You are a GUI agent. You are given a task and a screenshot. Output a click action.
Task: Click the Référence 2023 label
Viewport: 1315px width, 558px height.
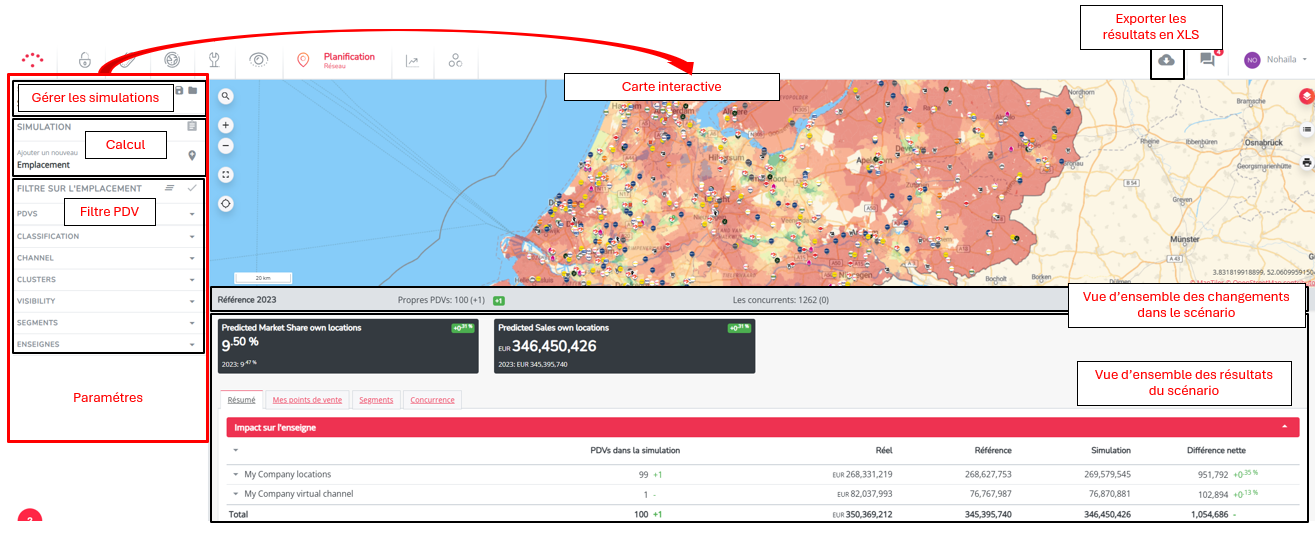coord(247,299)
